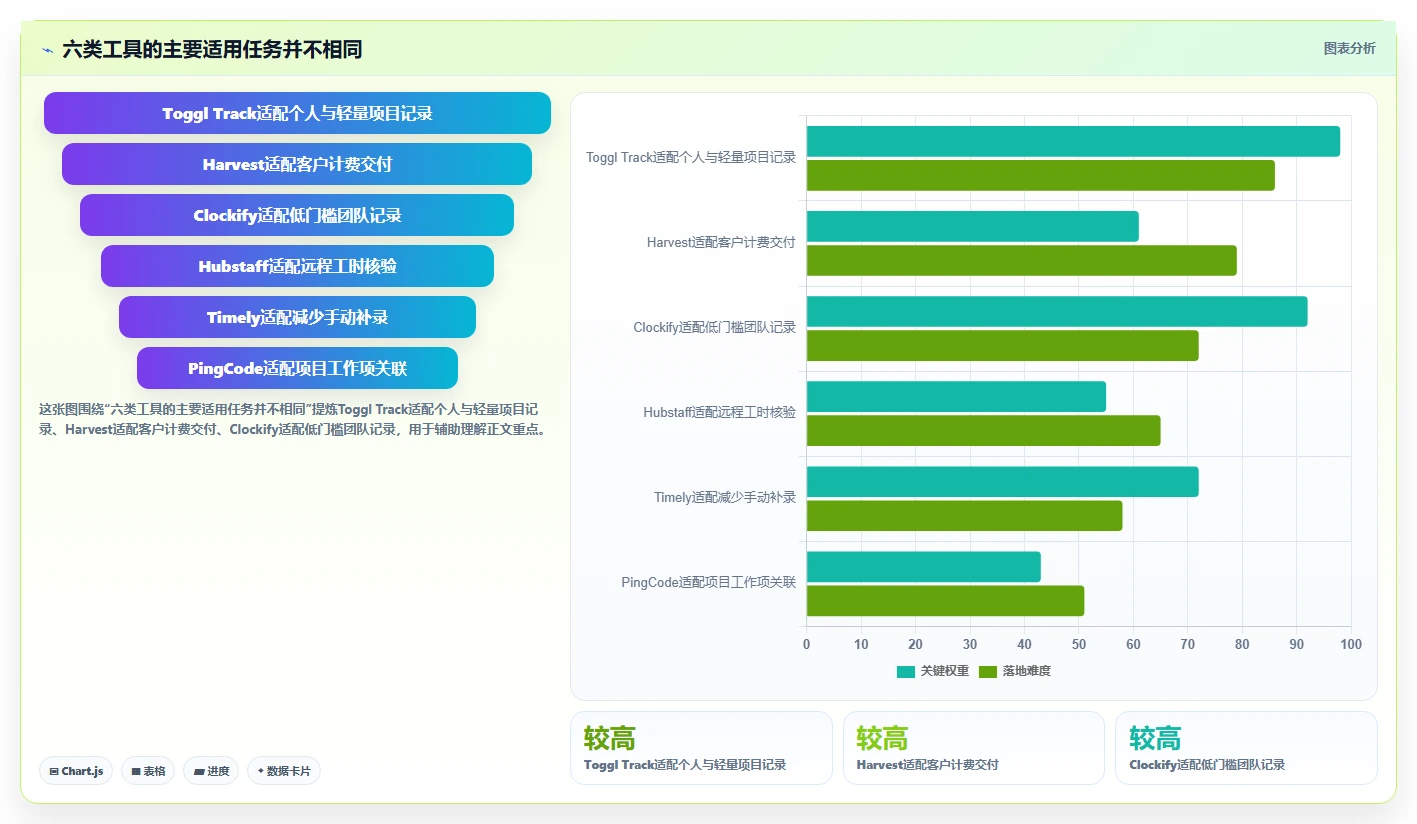The height and width of the screenshot is (824, 1417).
Task: Click the teal bar for Harvest
Action: 973,226
